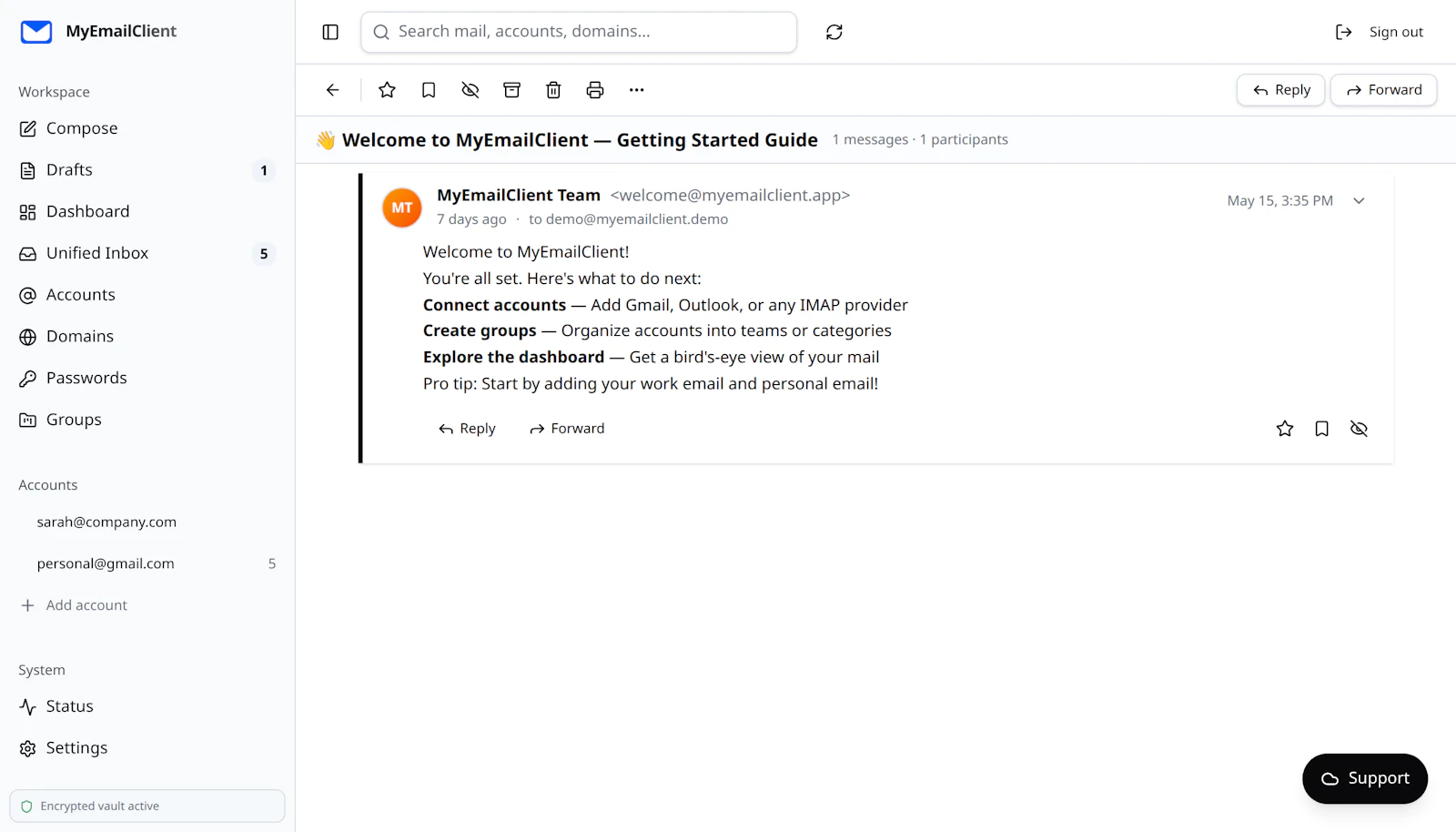The image size is (1456, 832).
Task: Click MyEmailClient Team sender name
Action: (519, 195)
